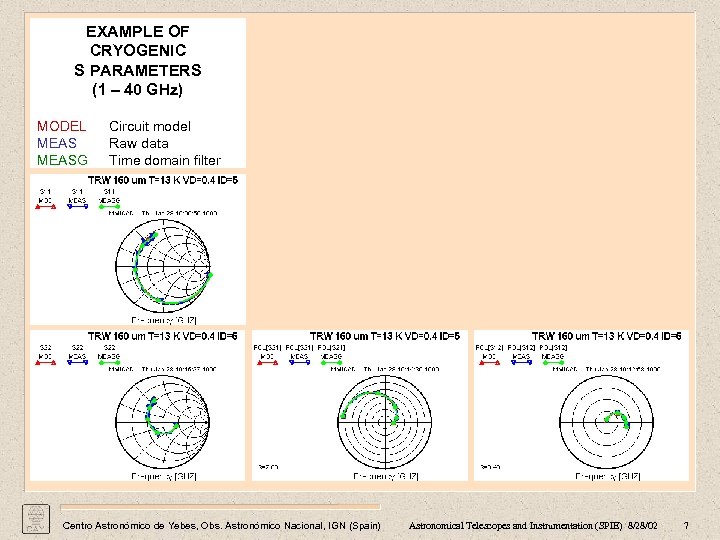Click the red MOD marker in S21 legend
This screenshot has height=540, width=720.
[x=267, y=363]
